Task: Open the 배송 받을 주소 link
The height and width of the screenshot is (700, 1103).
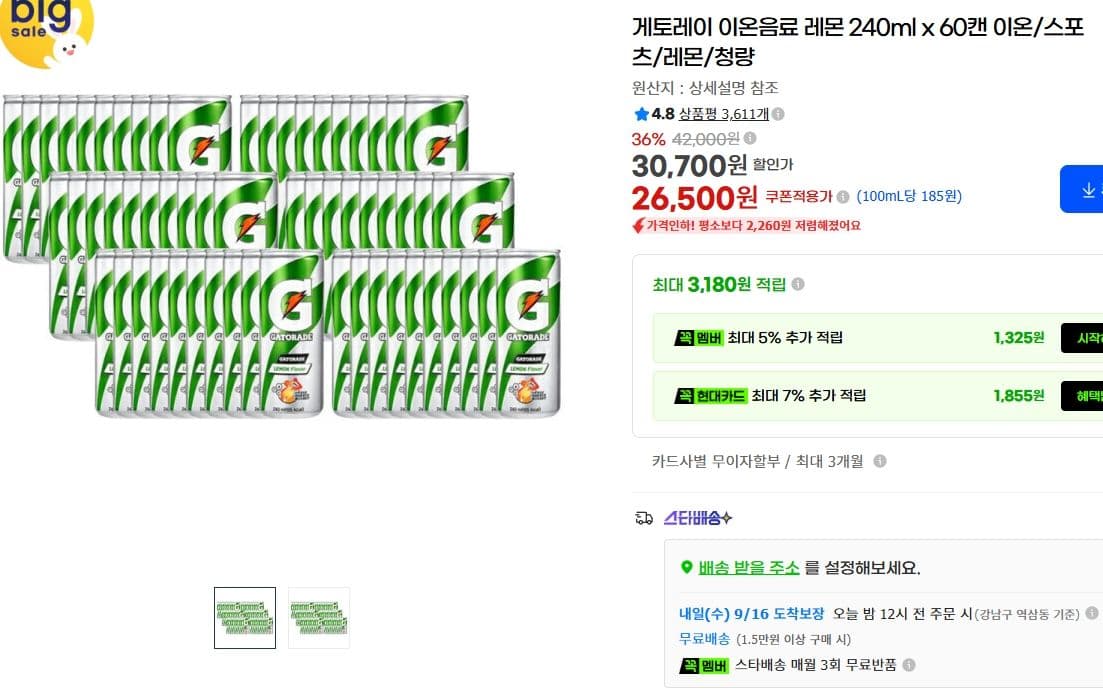Action: point(748,568)
